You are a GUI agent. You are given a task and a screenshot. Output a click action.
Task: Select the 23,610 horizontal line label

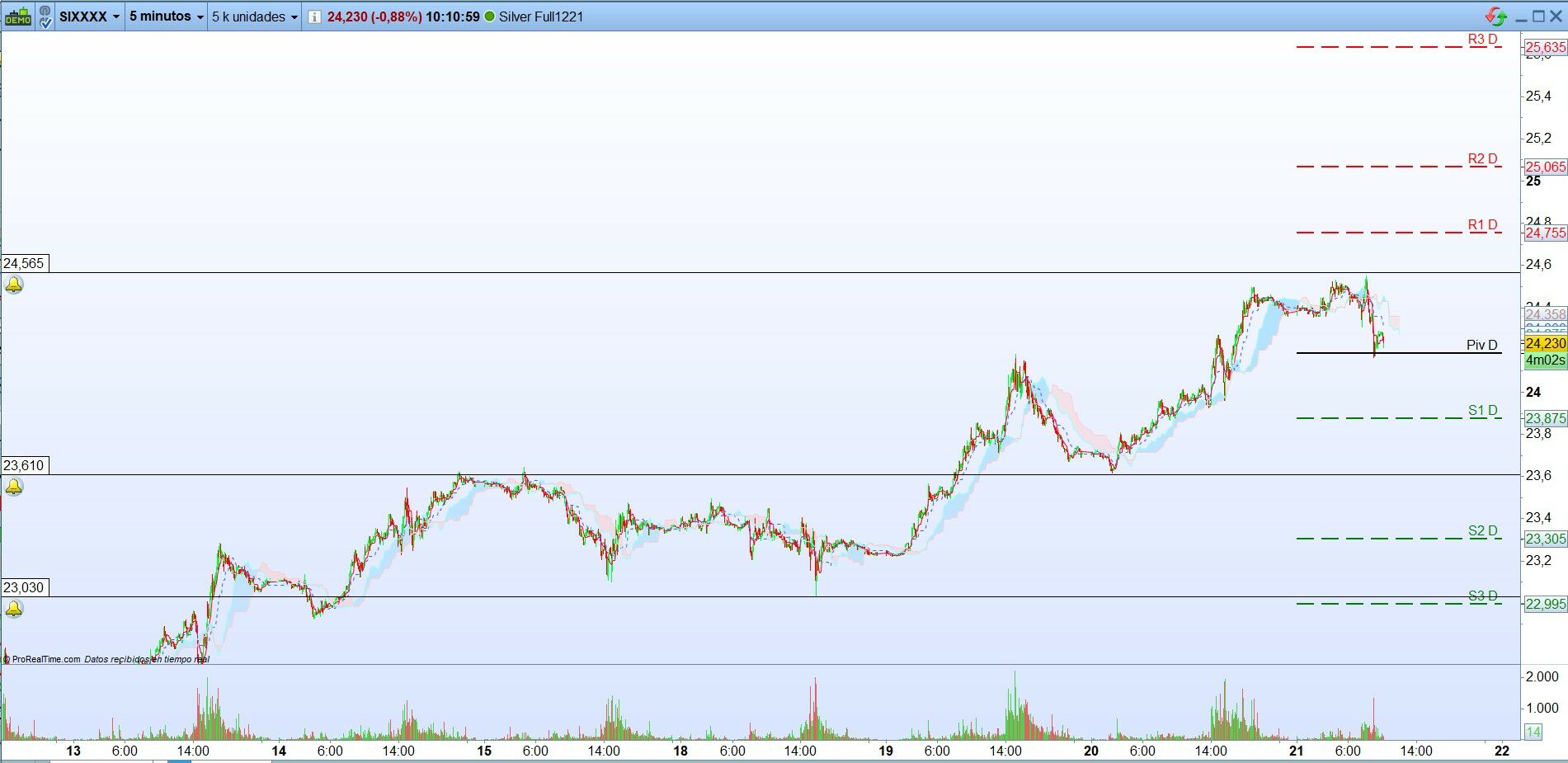tap(24, 465)
